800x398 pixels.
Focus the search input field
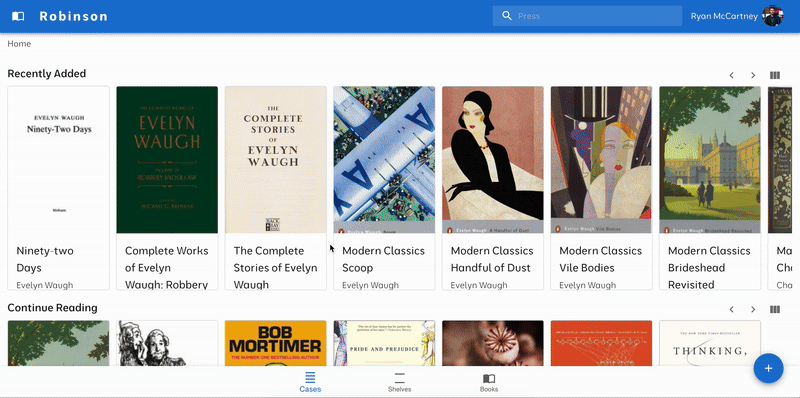[587, 16]
